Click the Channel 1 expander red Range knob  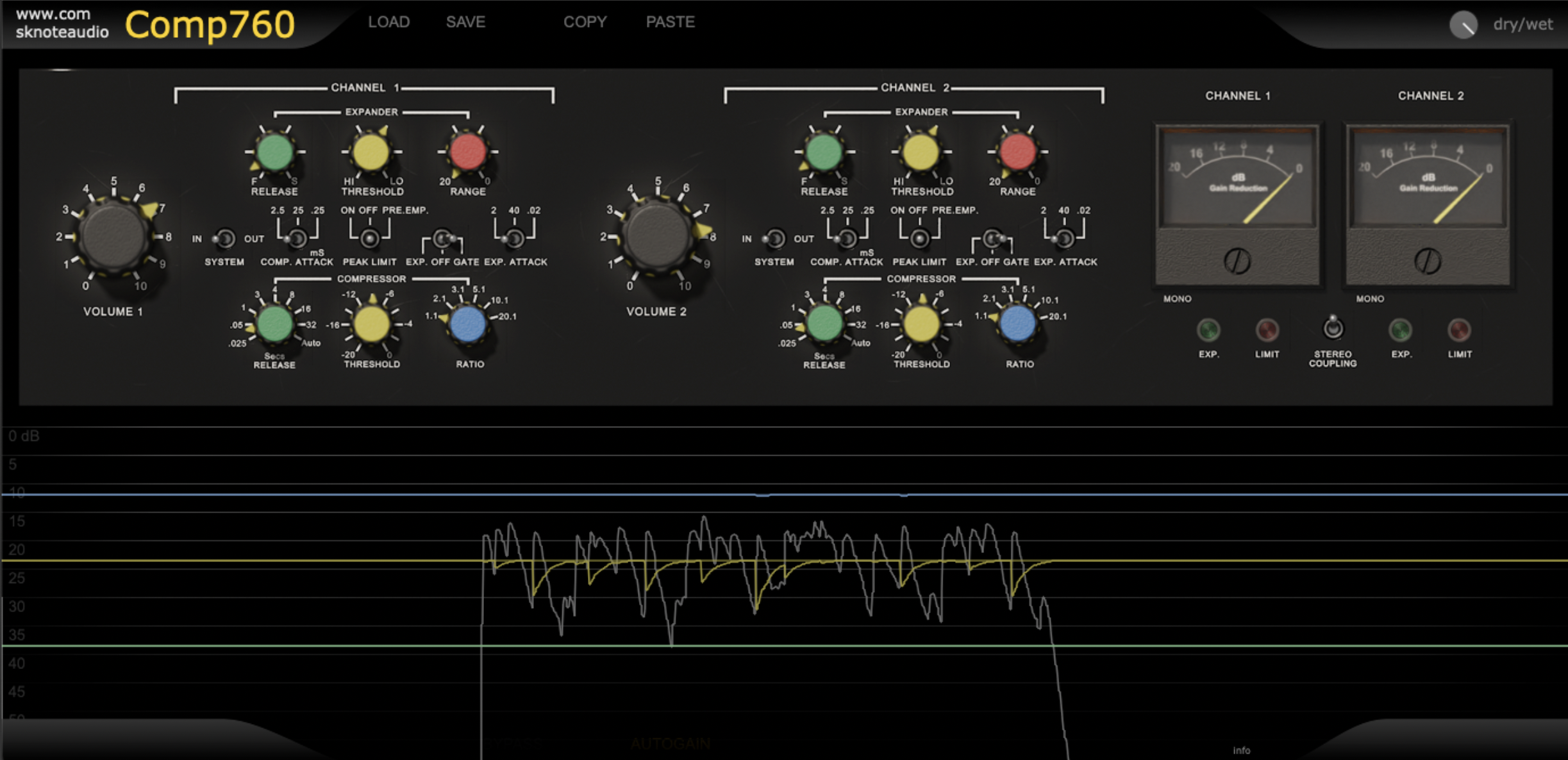click(x=467, y=152)
